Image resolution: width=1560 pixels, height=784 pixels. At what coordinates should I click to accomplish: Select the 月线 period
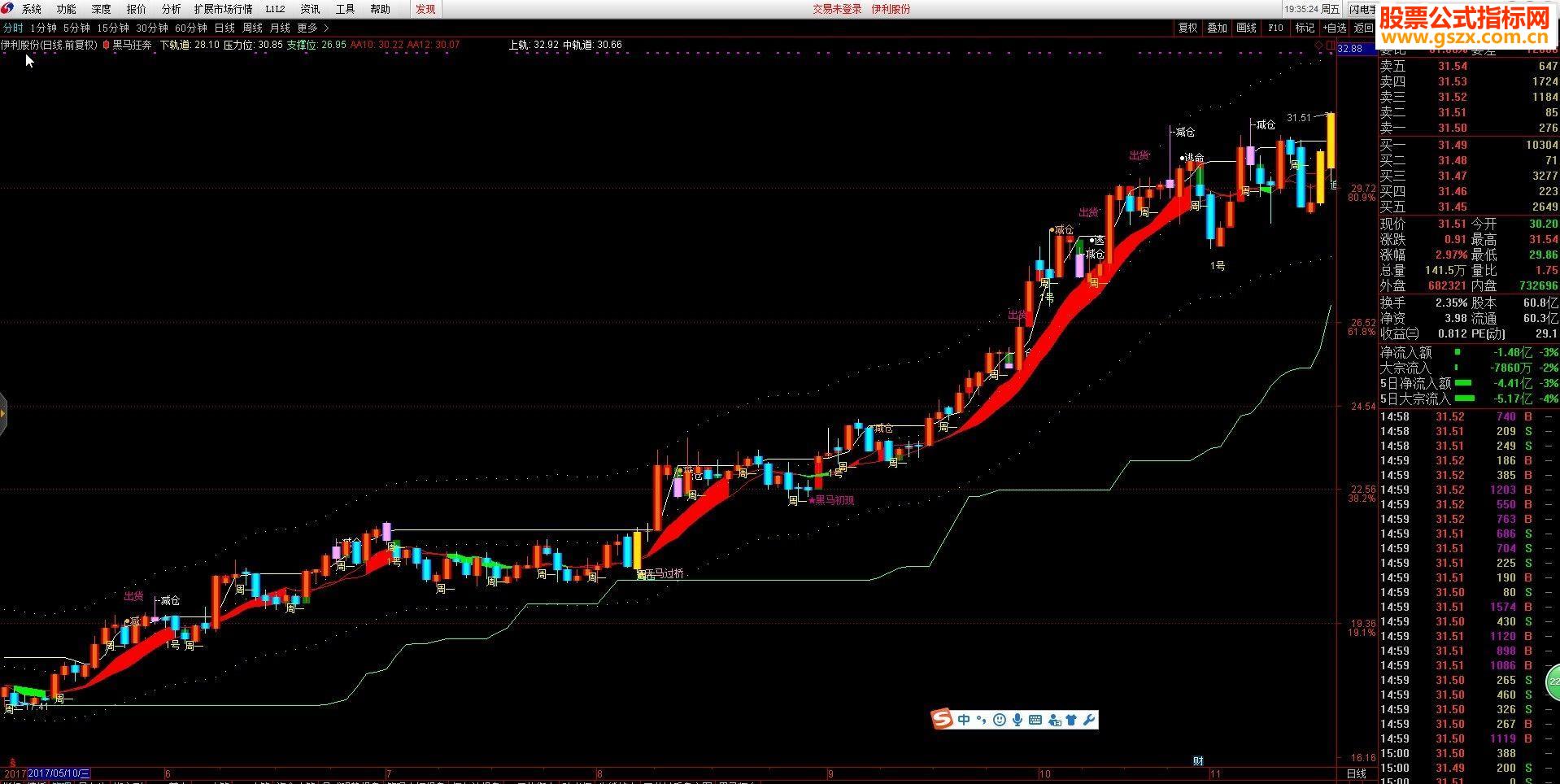point(280,28)
